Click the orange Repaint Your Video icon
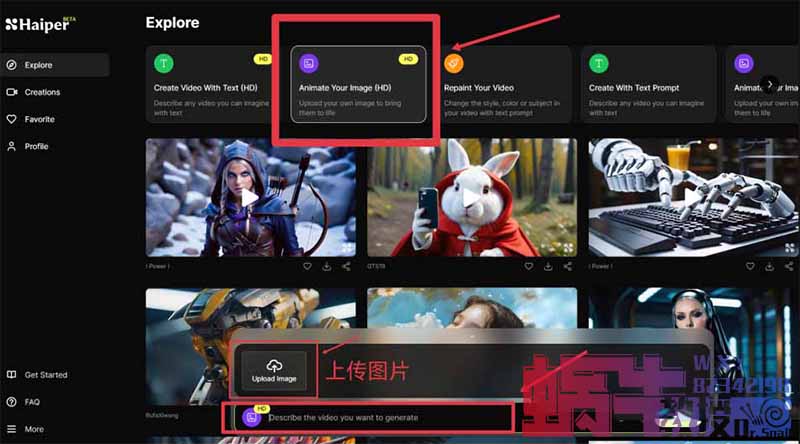Screen dimensions: 800x444 pyautogui.click(x=453, y=62)
